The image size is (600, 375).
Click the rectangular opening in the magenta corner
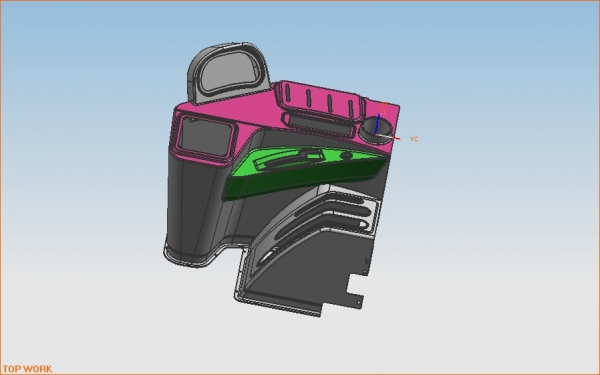coord(205,137)
